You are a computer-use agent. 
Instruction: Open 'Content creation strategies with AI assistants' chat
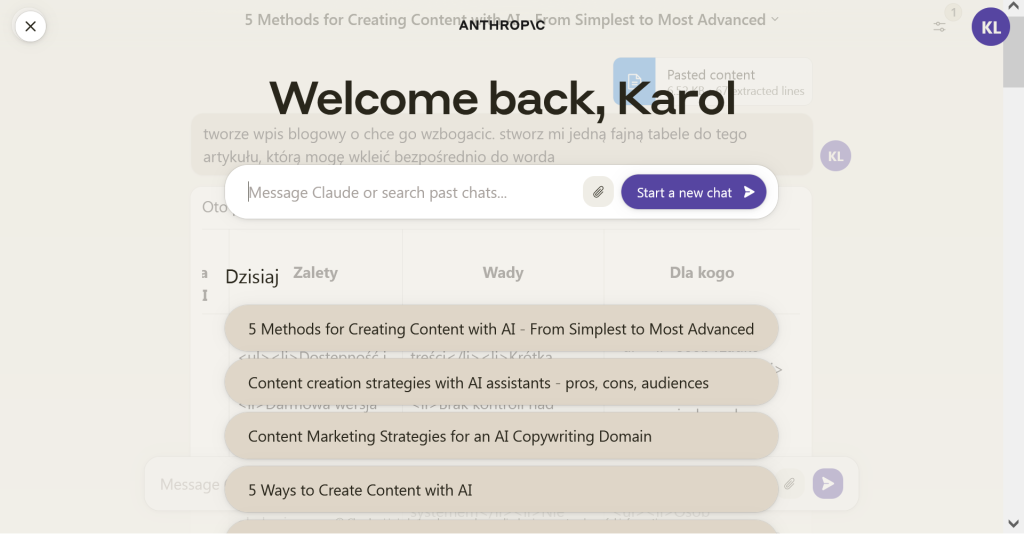coord(501,383)
